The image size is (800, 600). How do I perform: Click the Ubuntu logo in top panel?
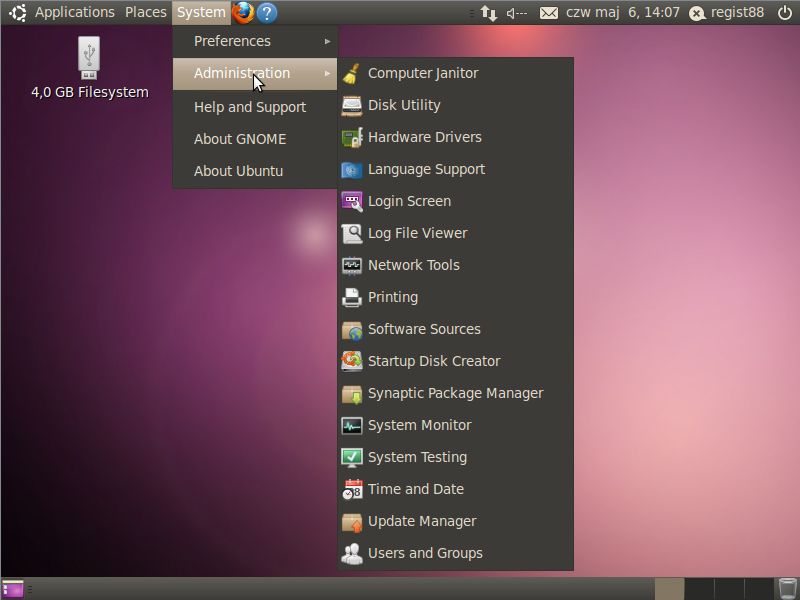[x=18, y=13]
